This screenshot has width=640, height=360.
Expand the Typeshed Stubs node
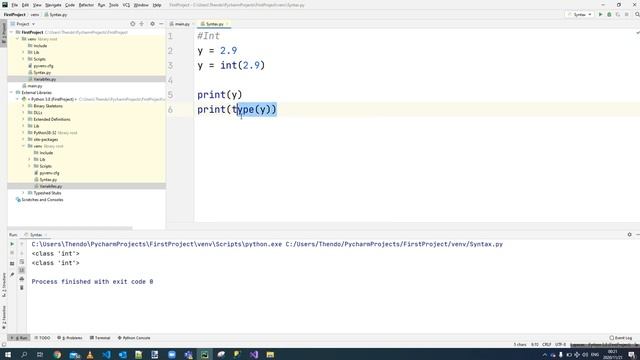(x=24, y=193)
